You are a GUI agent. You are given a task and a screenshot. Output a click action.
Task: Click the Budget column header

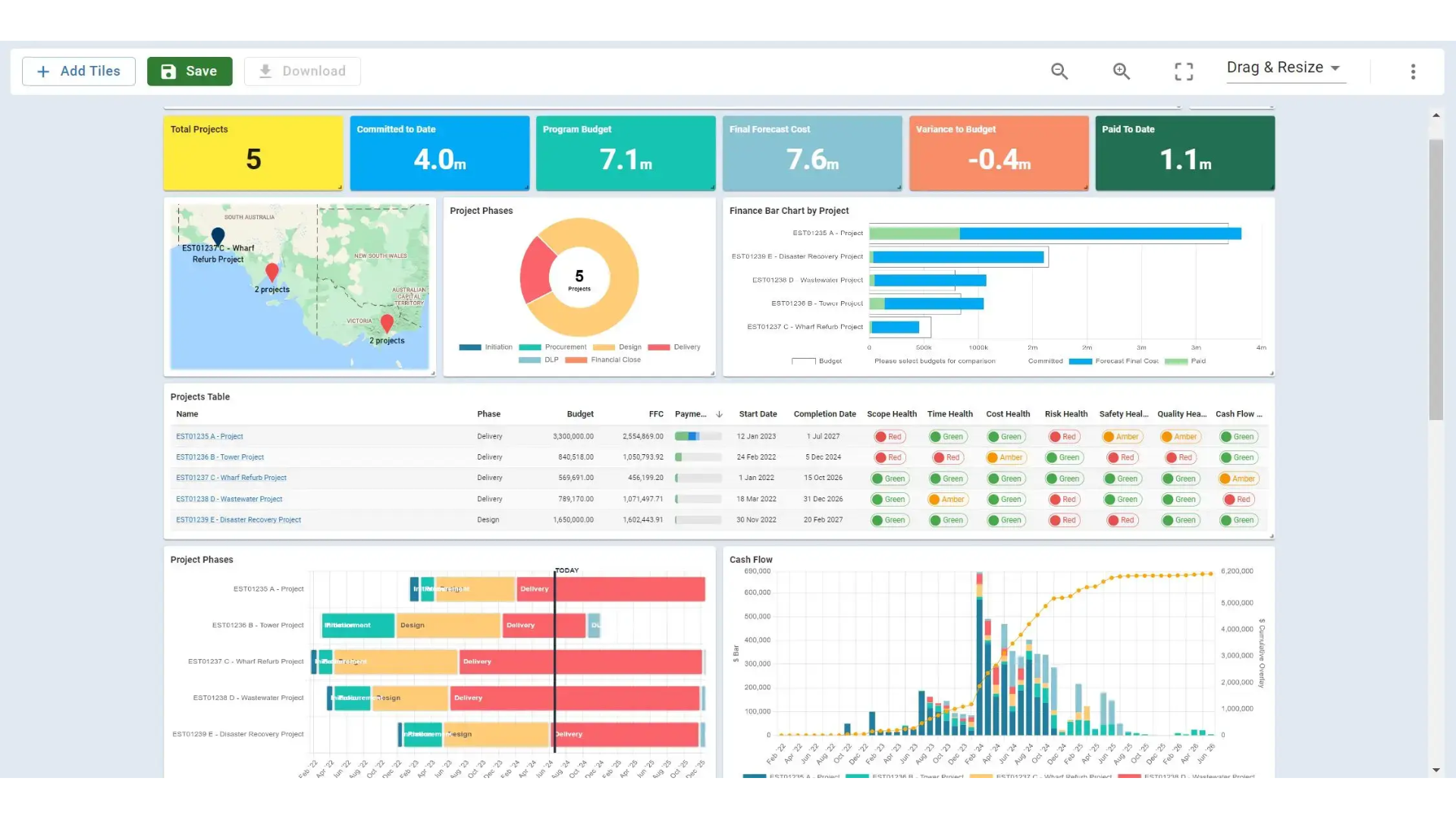580,414
